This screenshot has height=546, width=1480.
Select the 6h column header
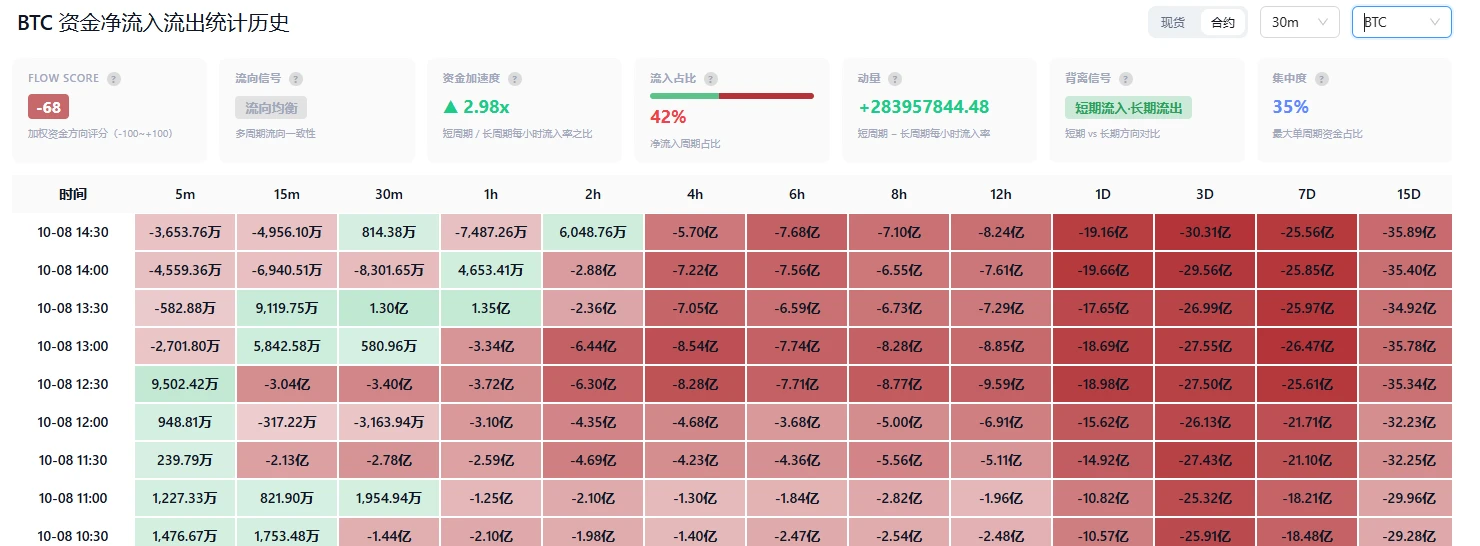797,194
